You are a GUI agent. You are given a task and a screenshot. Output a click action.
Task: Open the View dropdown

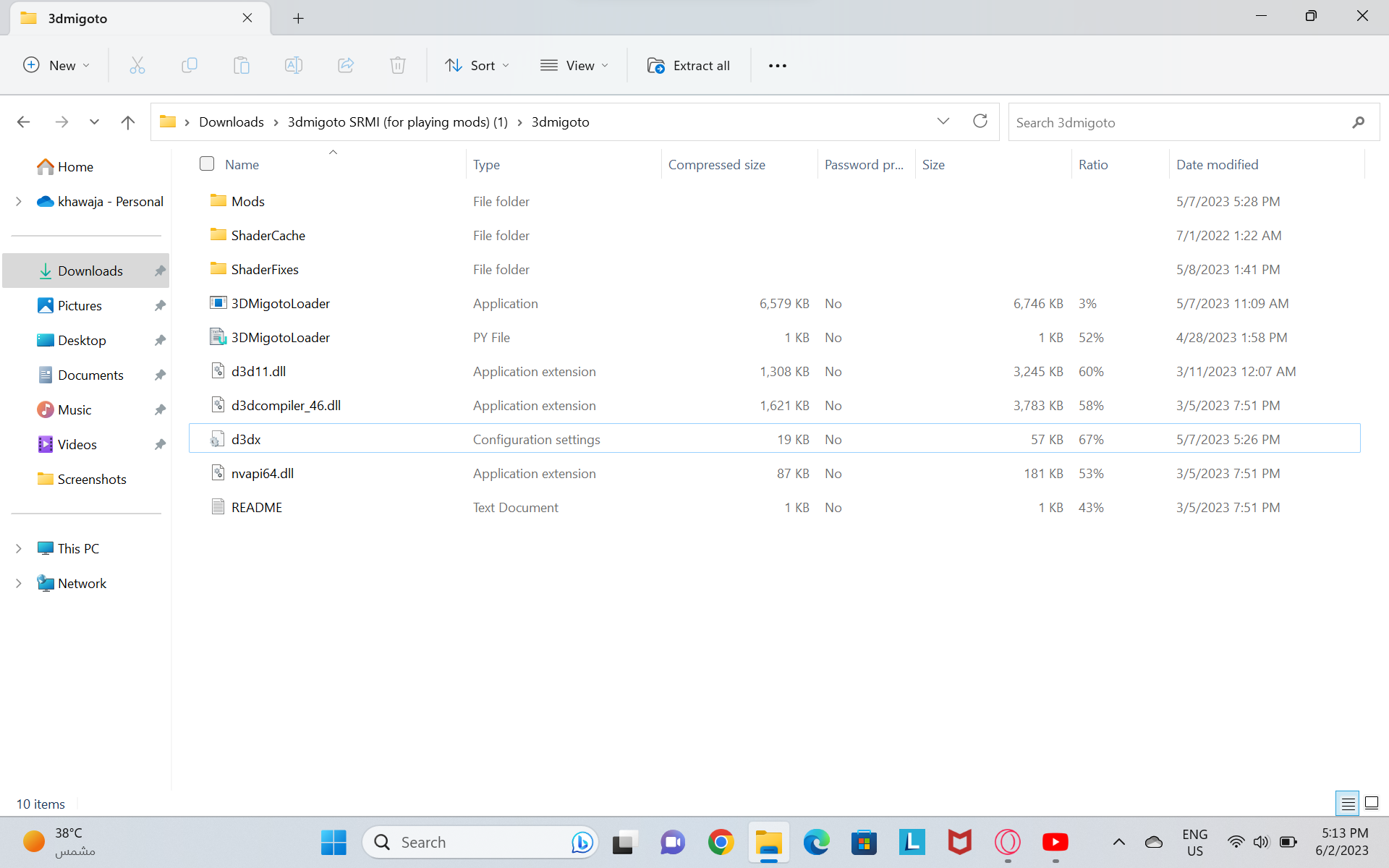pos(574,65)
